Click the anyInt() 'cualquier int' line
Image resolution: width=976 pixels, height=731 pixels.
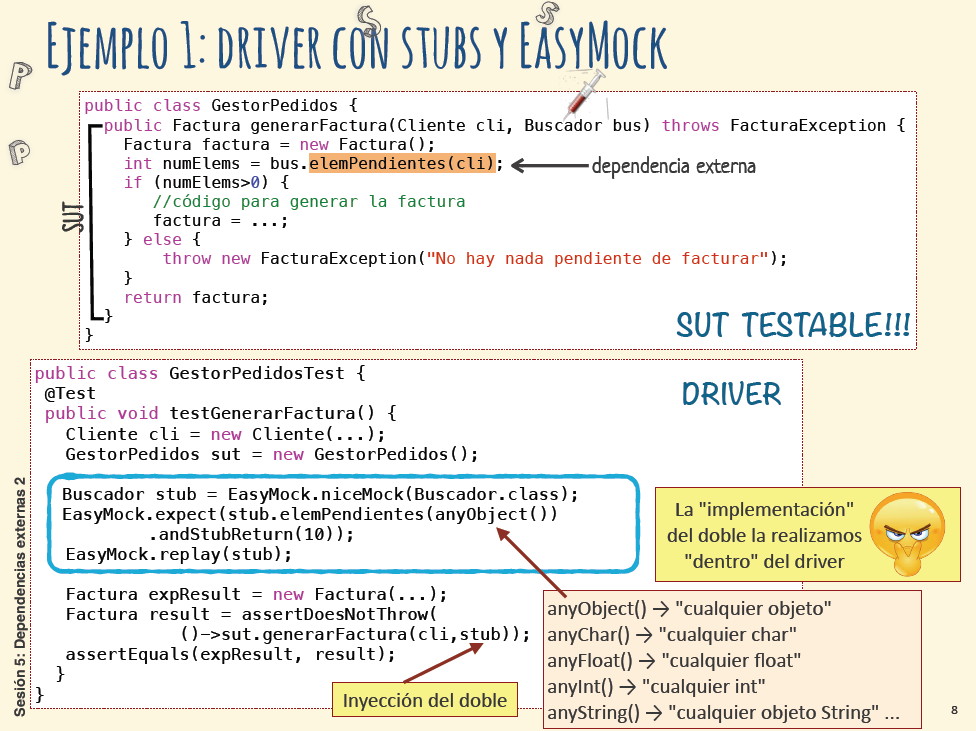click(656, 686)
